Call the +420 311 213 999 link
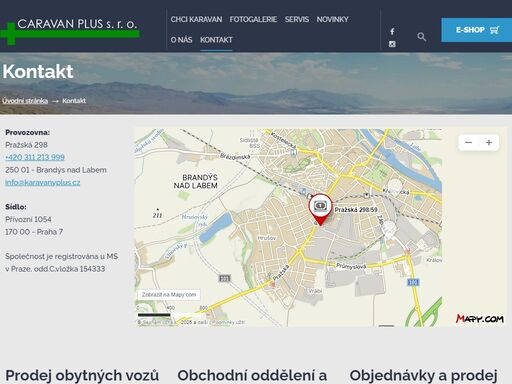This screenshot has height=384, width=512. pyautogui.click(x=35, y=157)
